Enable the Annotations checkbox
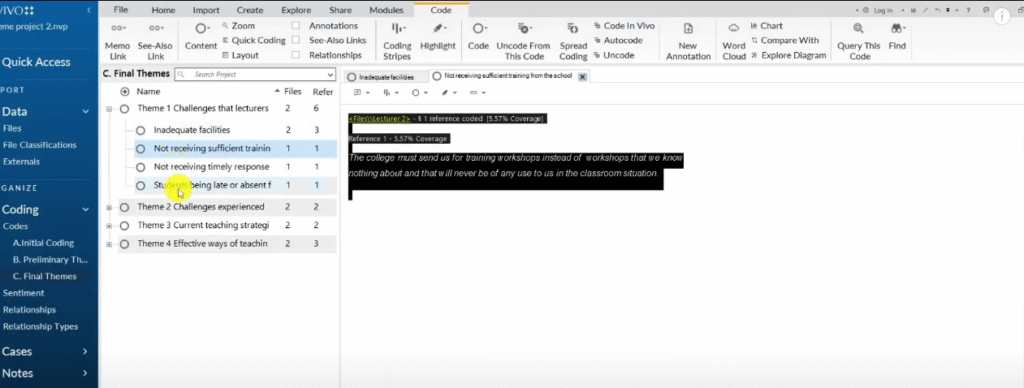 pyautogui.click(x=296, y=25)
